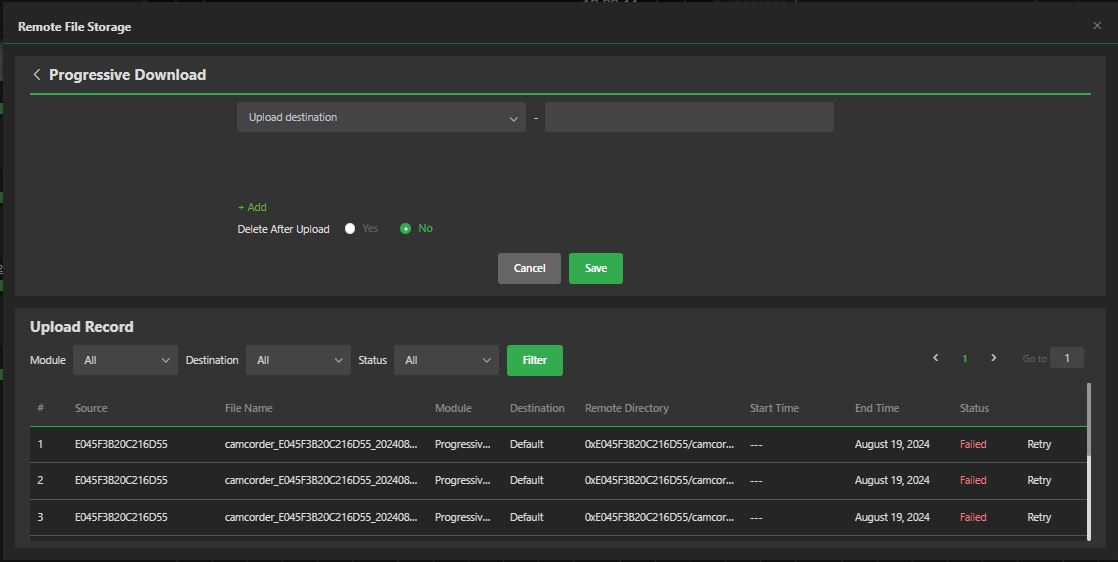Retry the failed upload in row 1
The height and width of the screenshot is (562, 1118).
pos(1039,444)
